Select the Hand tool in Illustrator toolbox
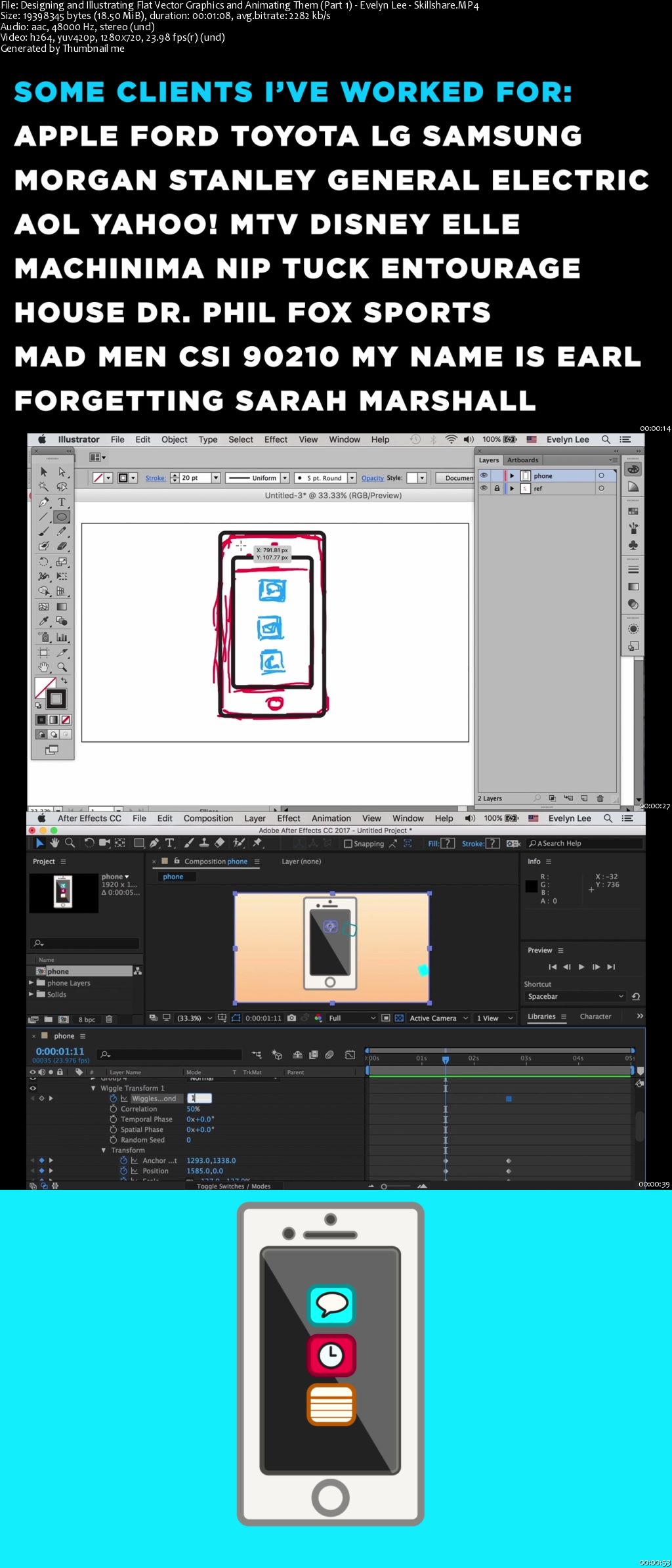Screen dimensions: 672x1568 click(44, 666)
